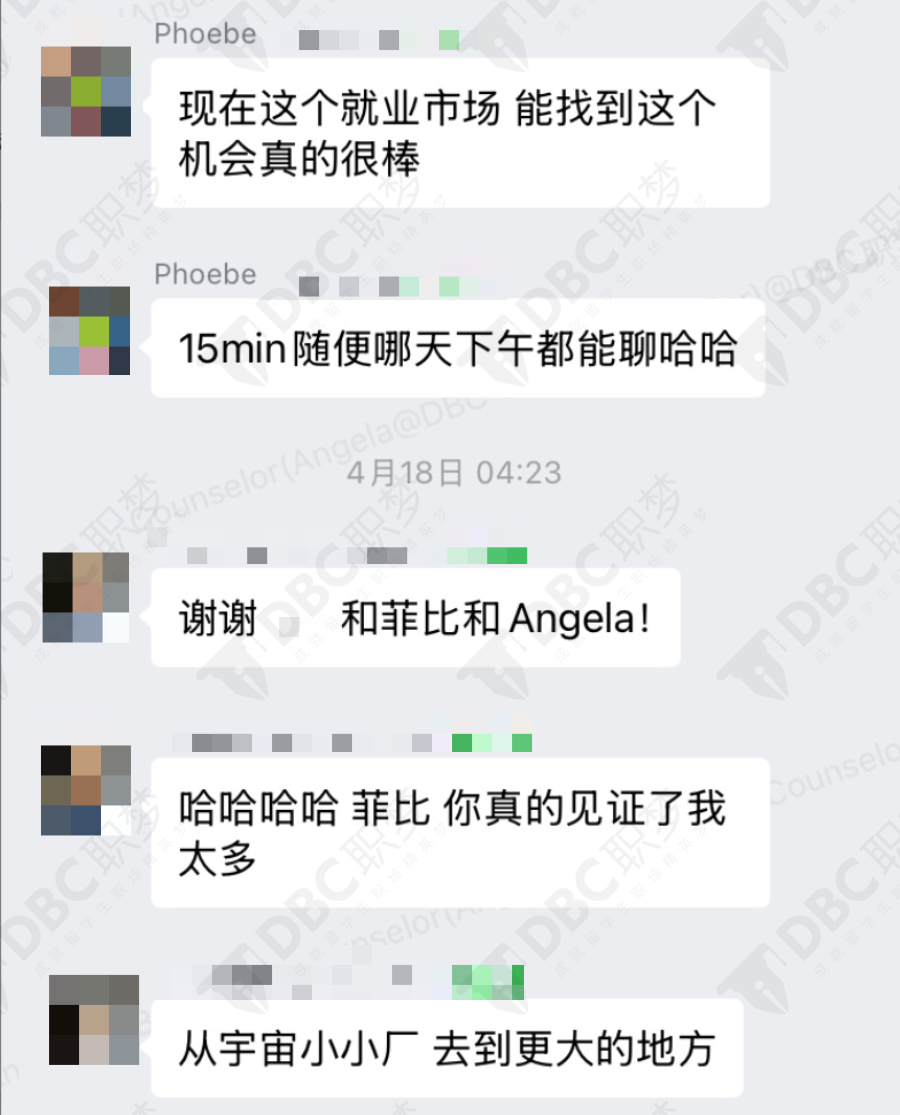Screen dimensions: 900x1115
Task: Select the 你真的见证了我太多 message bubble
Action: pos(461,833)
